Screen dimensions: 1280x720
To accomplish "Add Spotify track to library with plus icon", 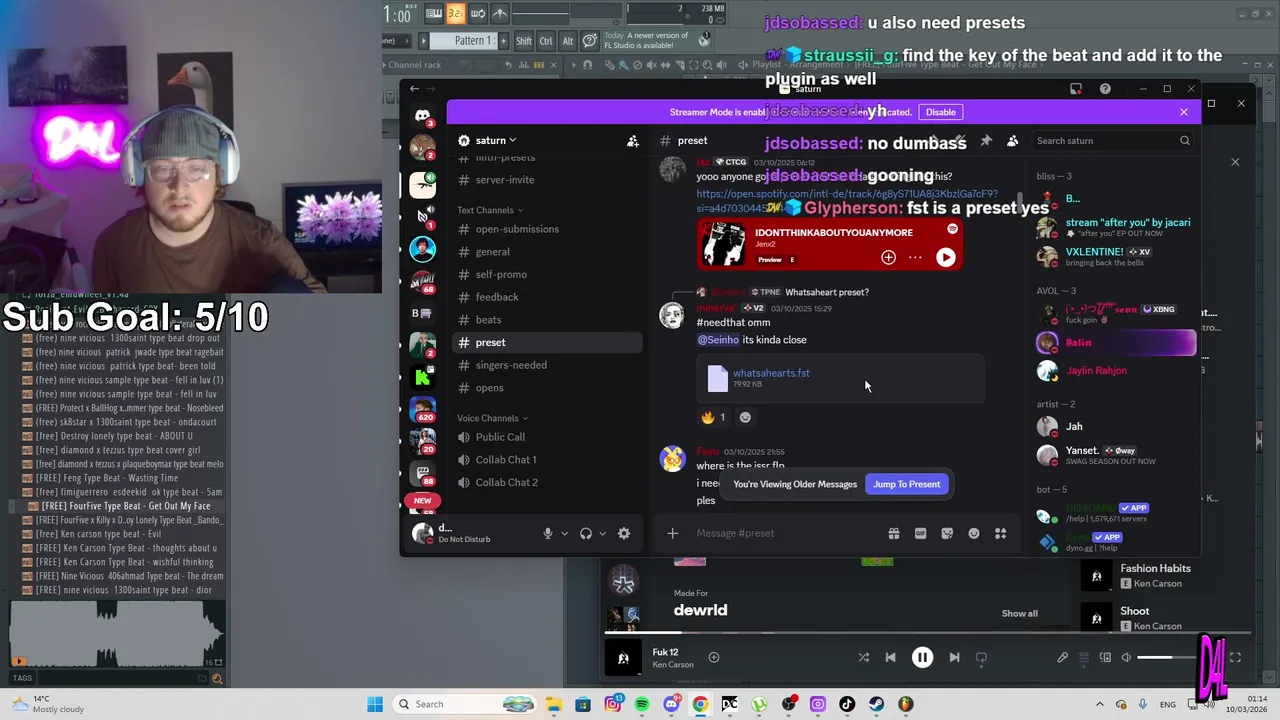I will (x=888, y=258).
